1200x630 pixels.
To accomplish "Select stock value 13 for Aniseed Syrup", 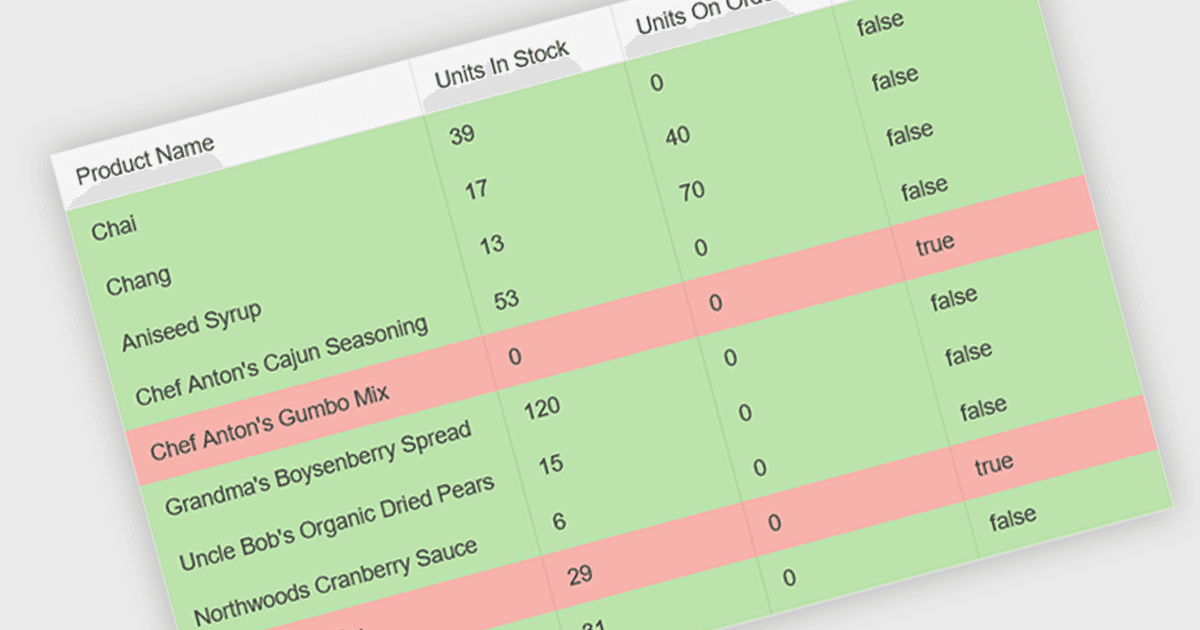I will 492,244.
